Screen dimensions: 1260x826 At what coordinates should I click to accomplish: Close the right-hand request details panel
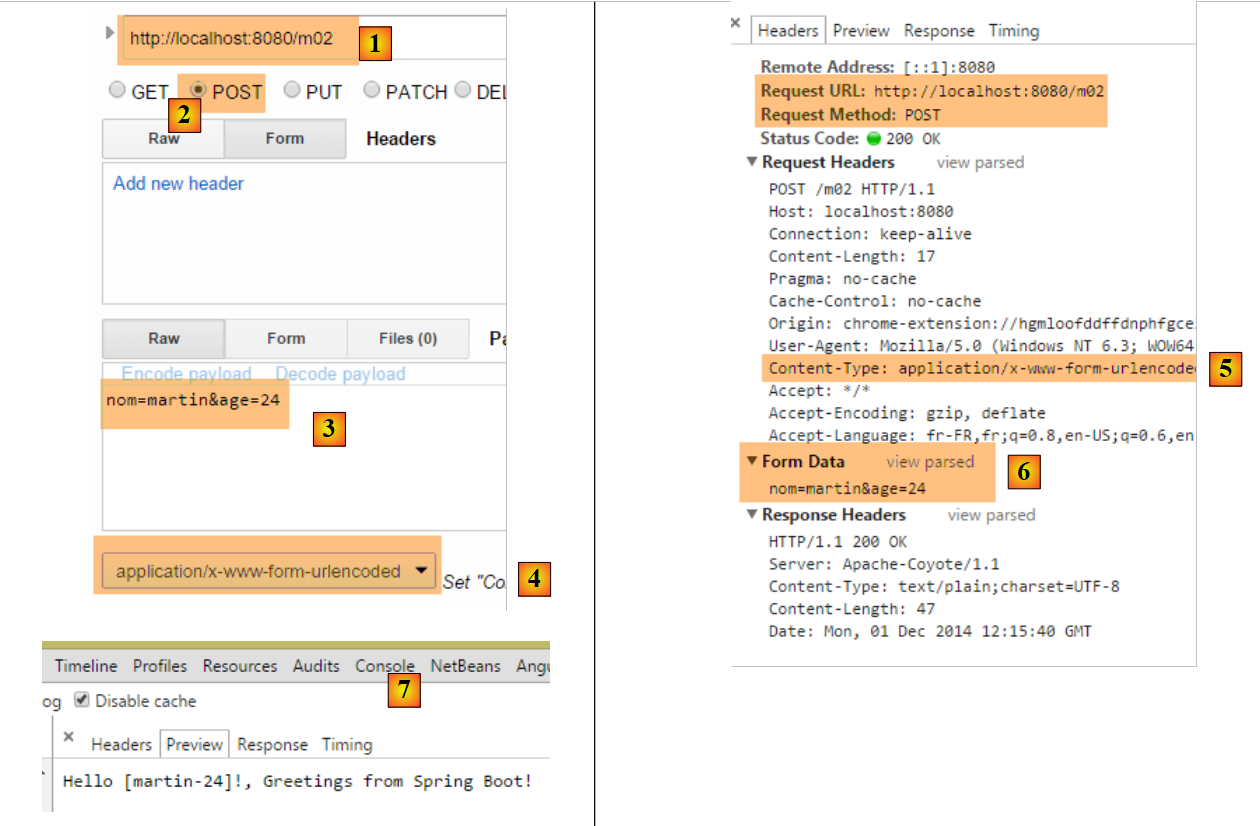pyautogui.click(x=736, y=24)
